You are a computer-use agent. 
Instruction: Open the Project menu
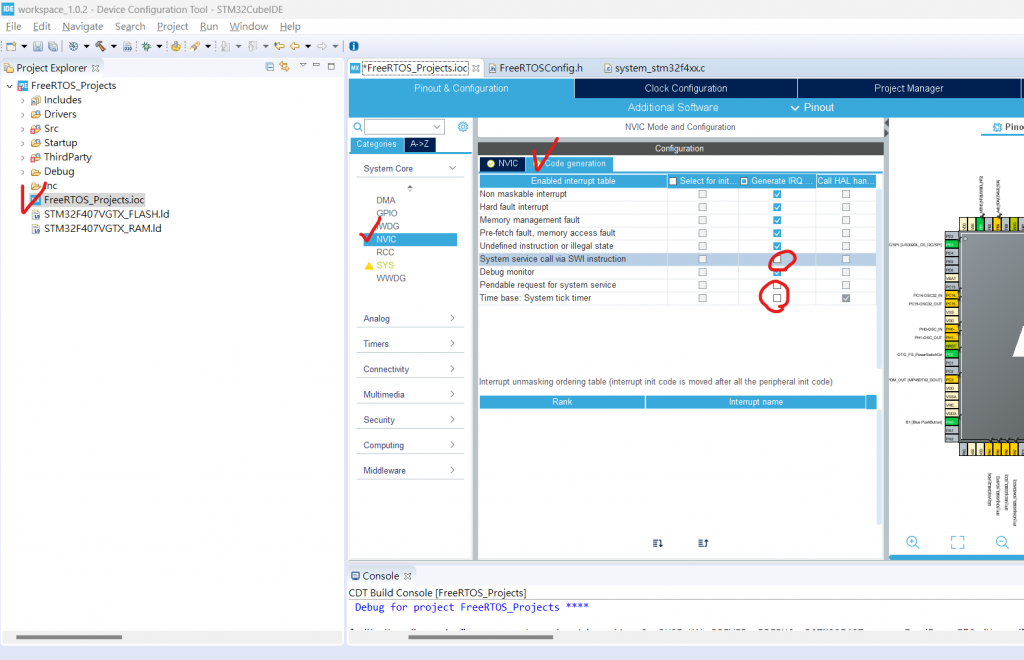coord(172,27)
